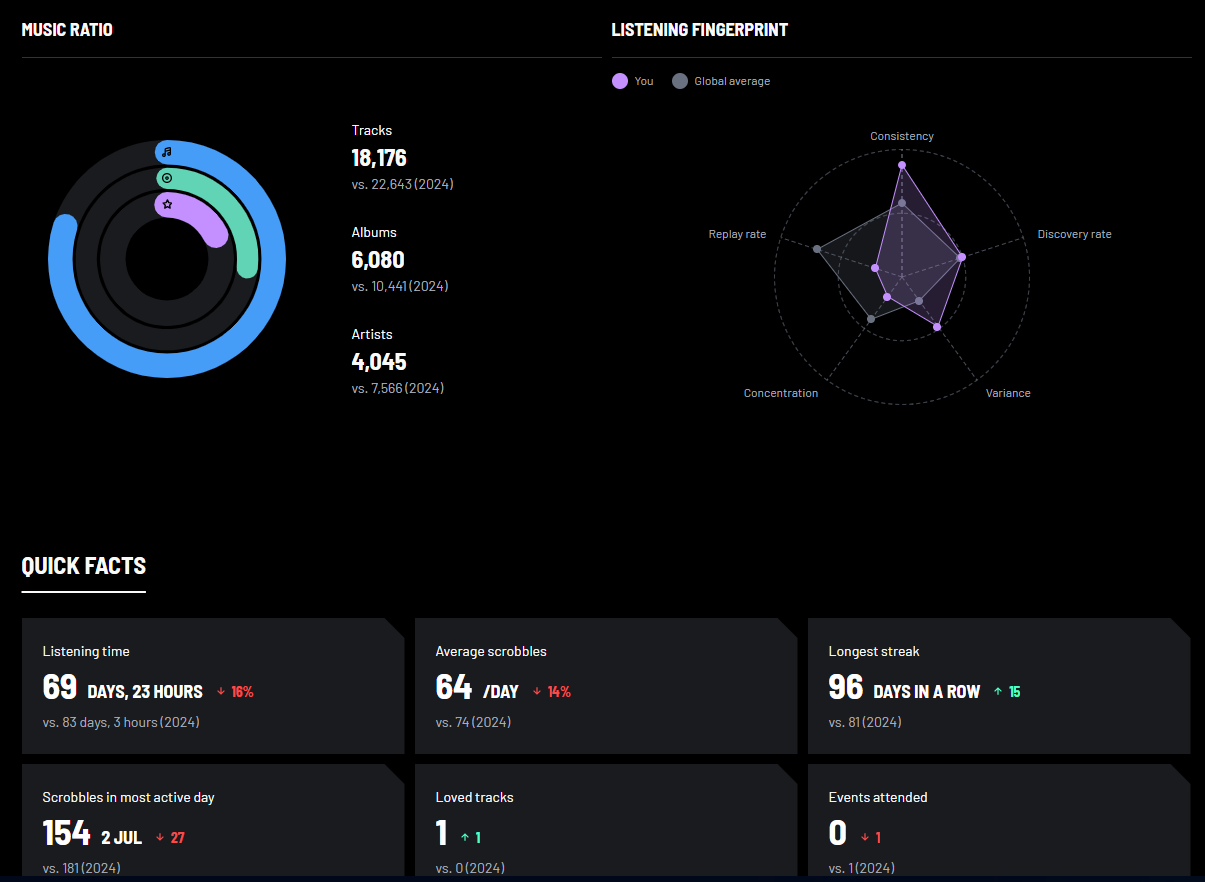This screenshot has height=882, width=1205.
Task: Click the album disc icon on green ring
Action: tap(167, 178)
